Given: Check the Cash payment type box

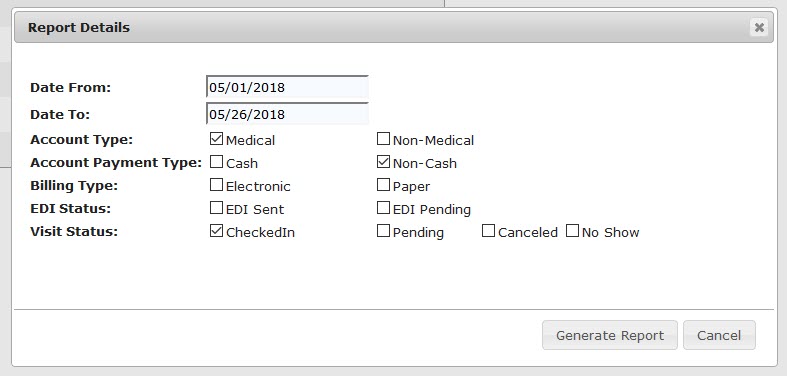Looking at the screenshot, I should coord(216,162).
